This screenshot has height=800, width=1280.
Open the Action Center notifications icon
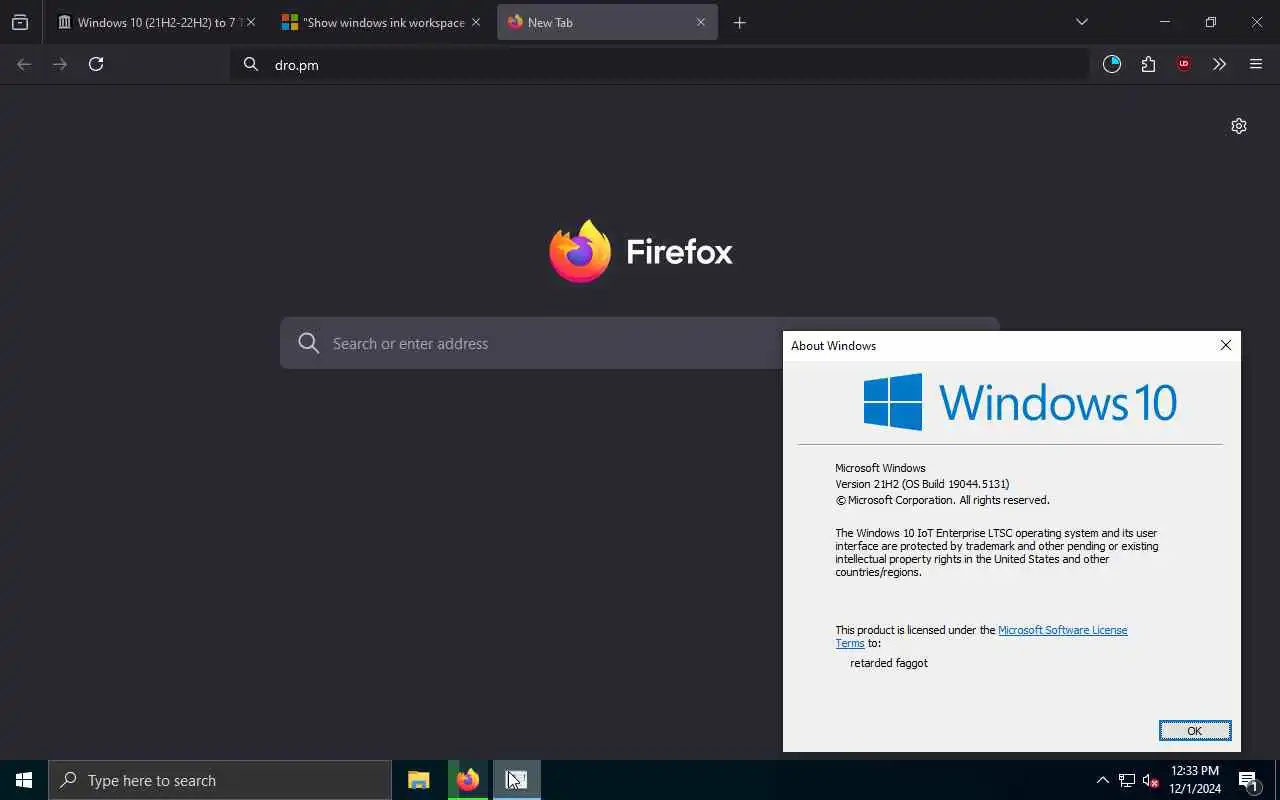1249,780
